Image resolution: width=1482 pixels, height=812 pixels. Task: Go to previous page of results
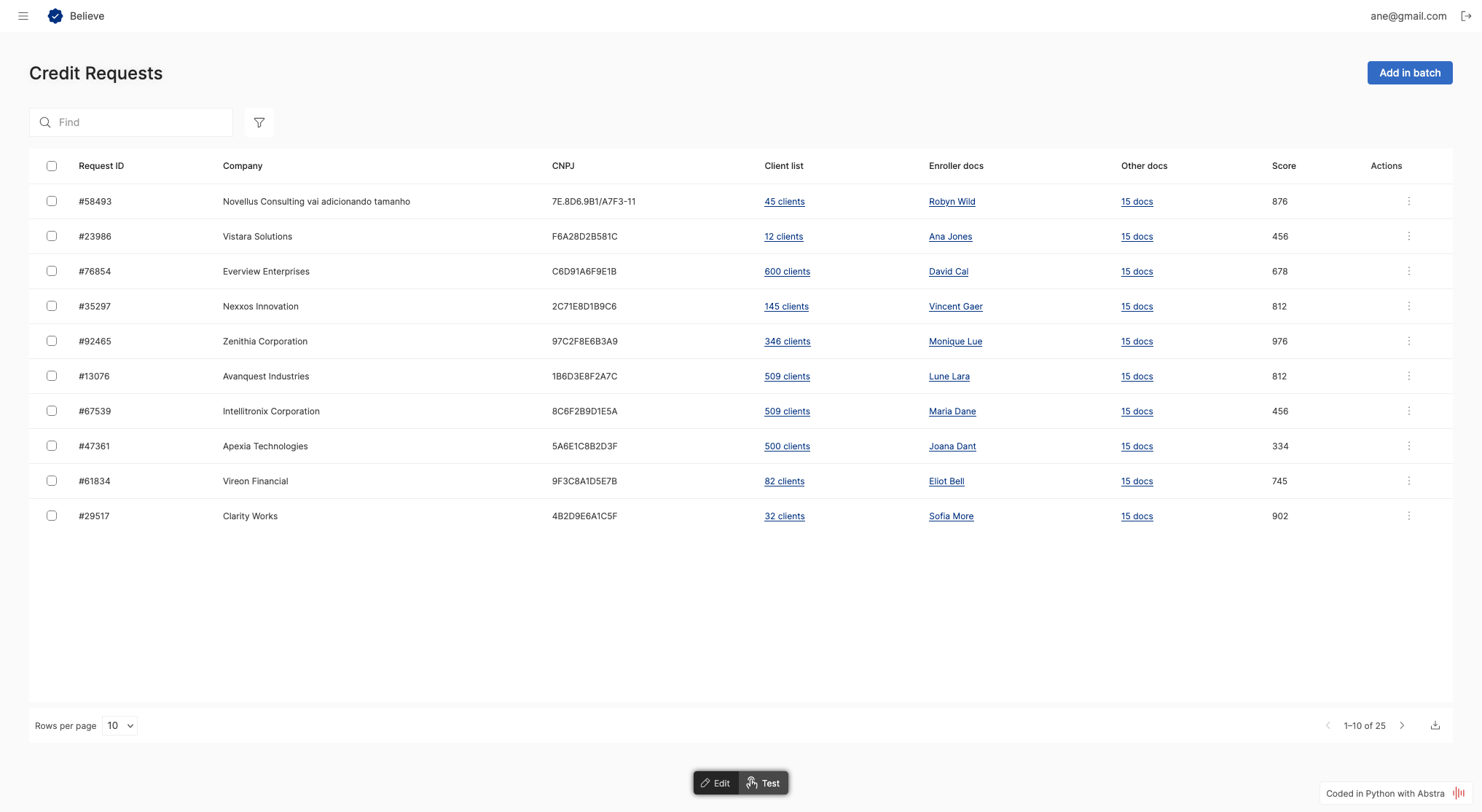point(1328,725)
